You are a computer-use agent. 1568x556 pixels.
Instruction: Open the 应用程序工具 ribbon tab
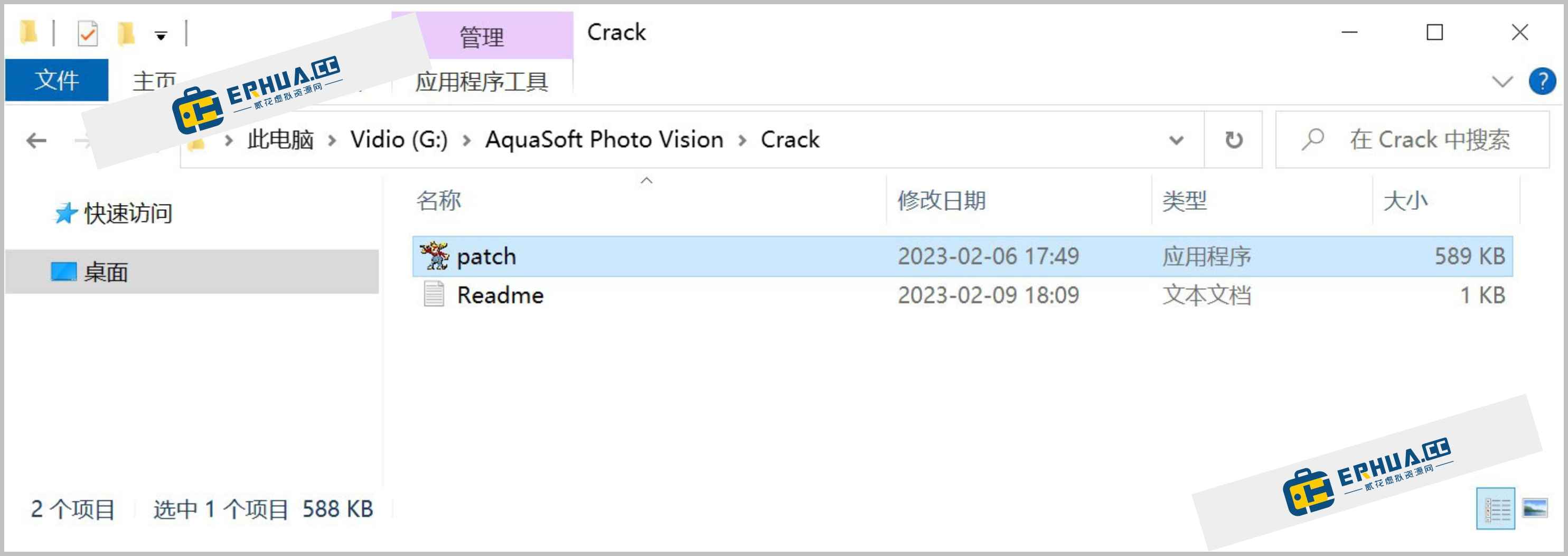482,81
